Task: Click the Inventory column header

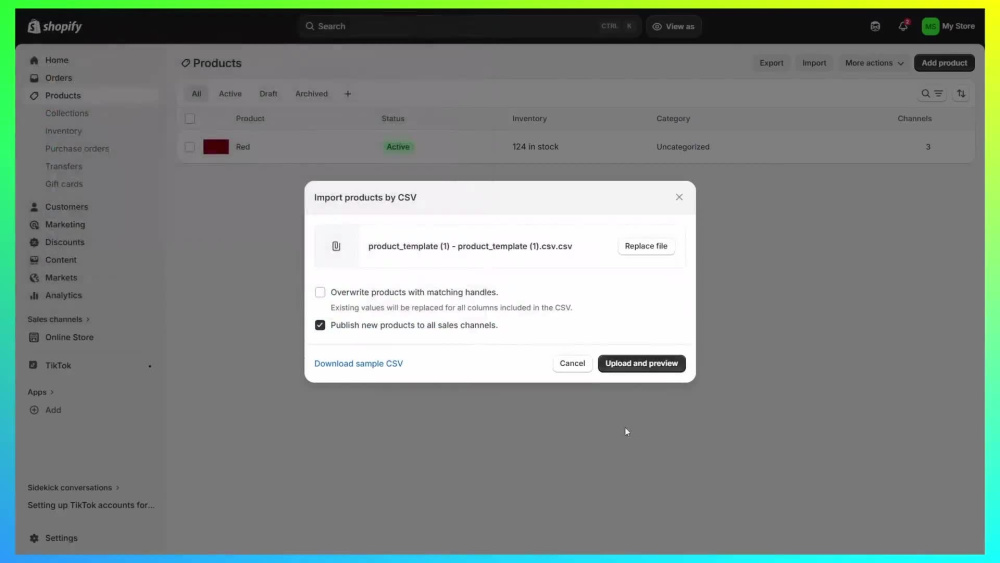Action: [529, 119]
